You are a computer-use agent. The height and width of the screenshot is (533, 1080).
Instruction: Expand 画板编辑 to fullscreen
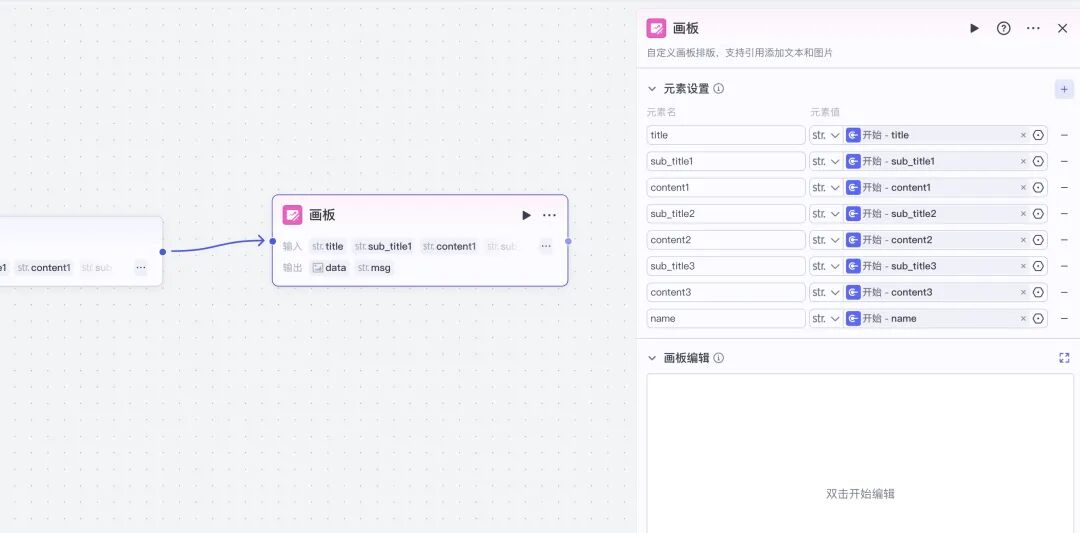coord(1064,358)
